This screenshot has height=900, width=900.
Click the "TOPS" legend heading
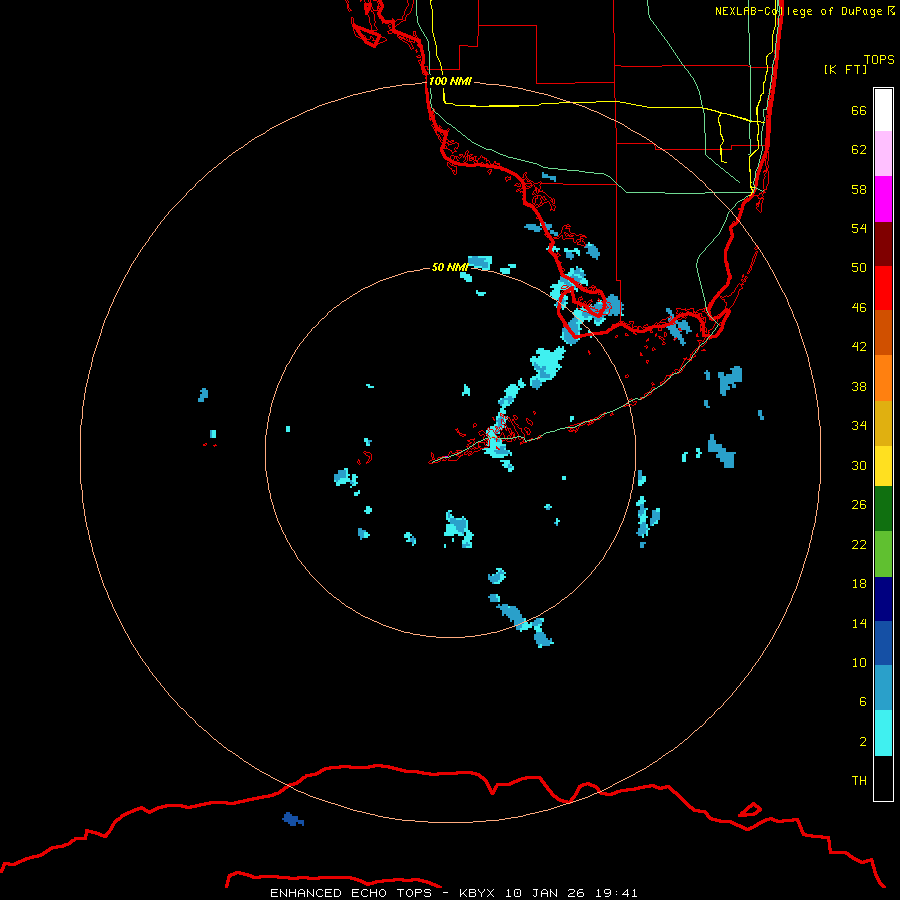[x=879, y=60]
